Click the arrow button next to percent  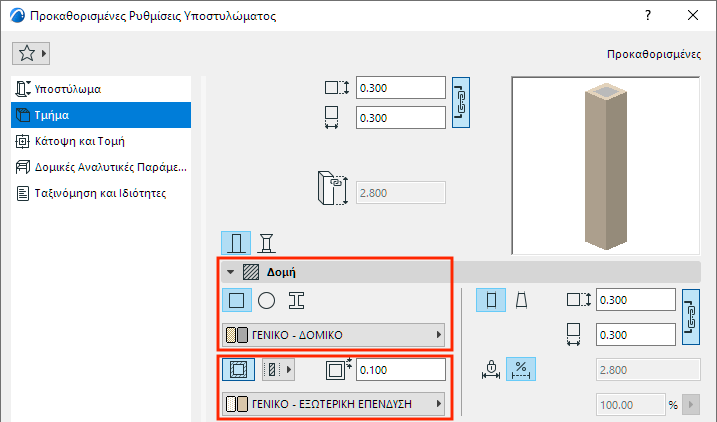pos(691,405)
